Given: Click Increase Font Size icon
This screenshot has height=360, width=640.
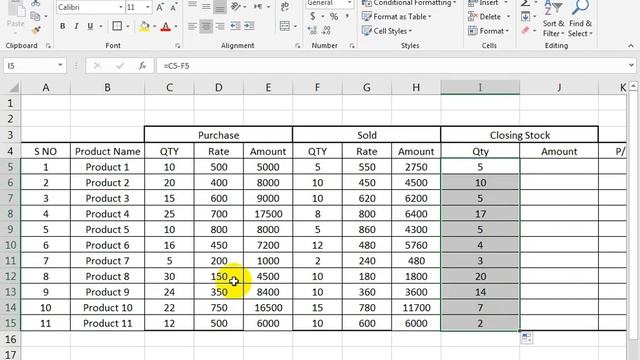Looking at the screenshot, I should [160, 7].
